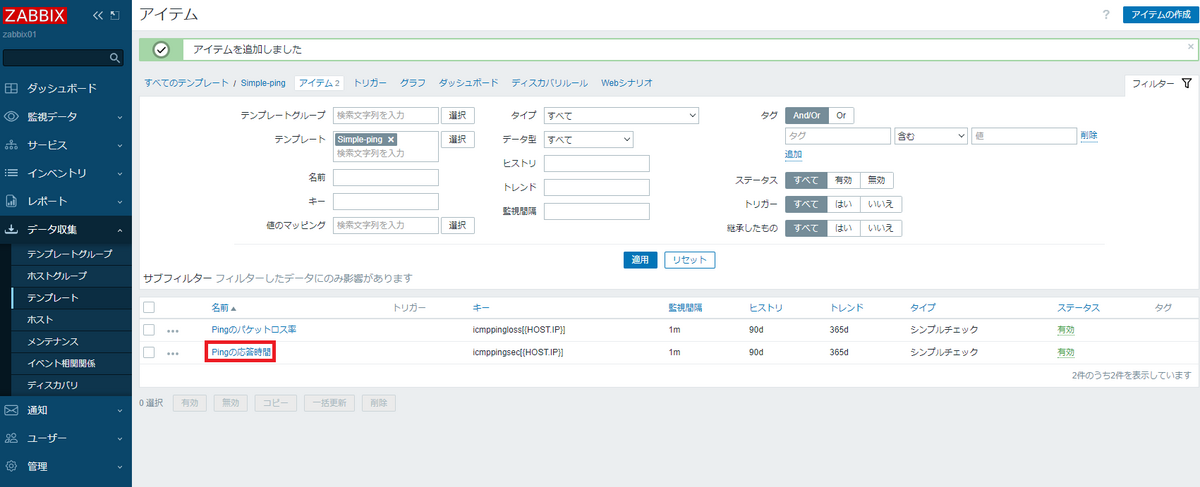Screen dimensions: 1200x487
Task: Tick the select-all items checkbox
Action: click(x=149, y=307)
